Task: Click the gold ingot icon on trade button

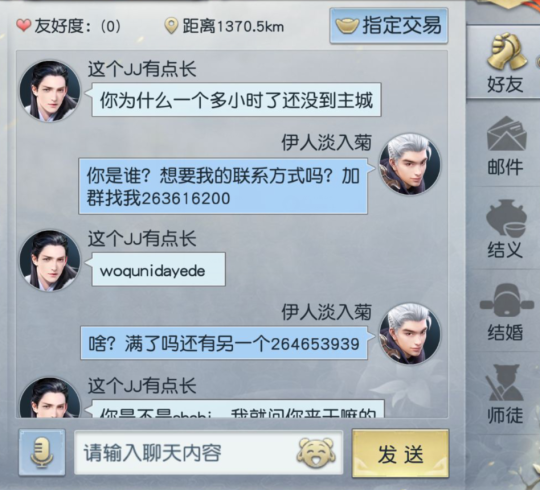Action: (347, 25)
